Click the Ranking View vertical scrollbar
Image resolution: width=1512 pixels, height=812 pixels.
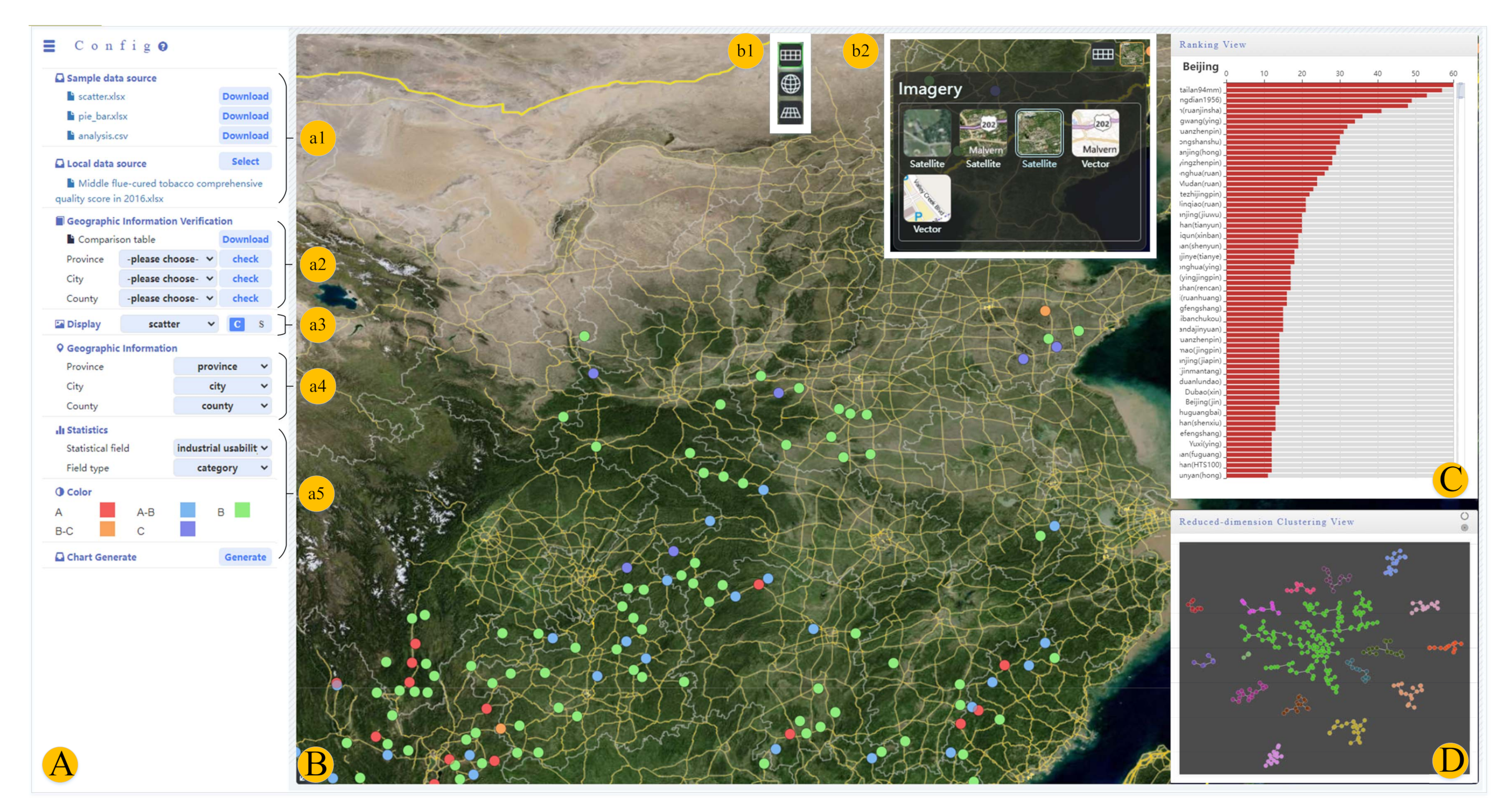[1461, 91]
